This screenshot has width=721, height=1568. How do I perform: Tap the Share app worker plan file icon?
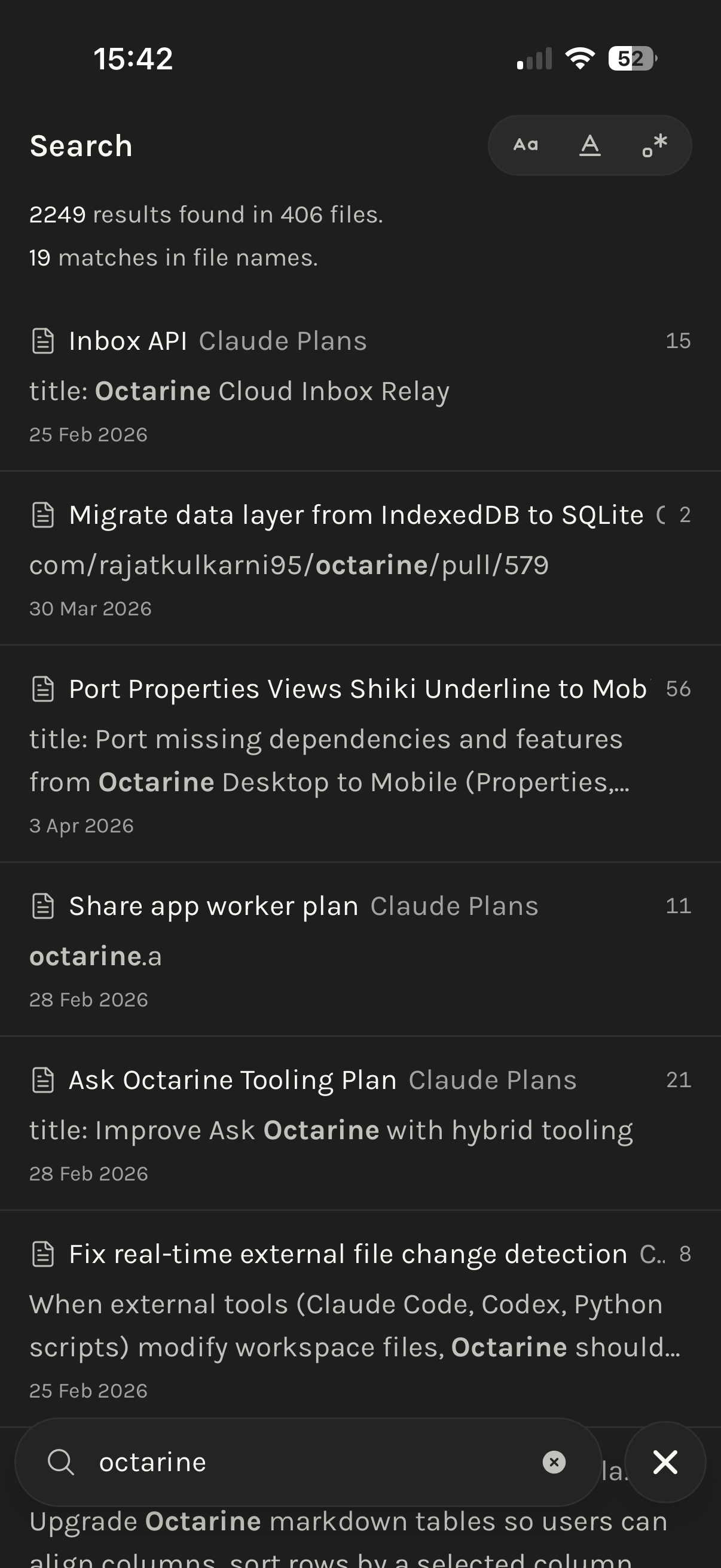point(42,906)
